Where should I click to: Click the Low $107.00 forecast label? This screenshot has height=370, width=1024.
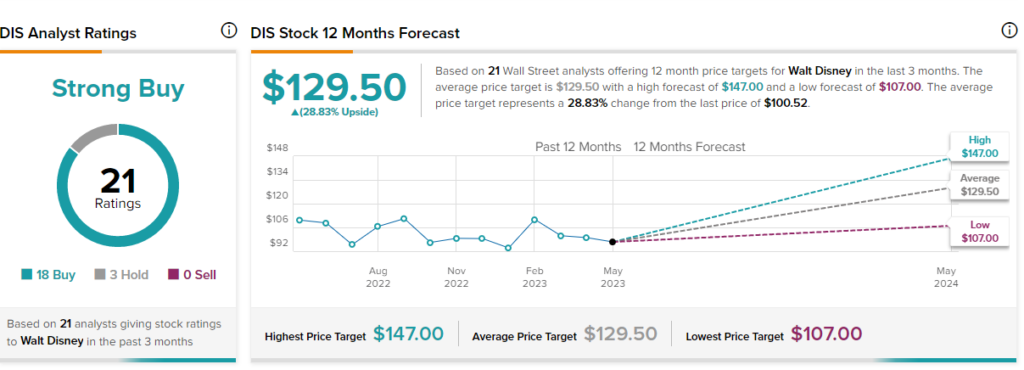(x=980, y=232)
